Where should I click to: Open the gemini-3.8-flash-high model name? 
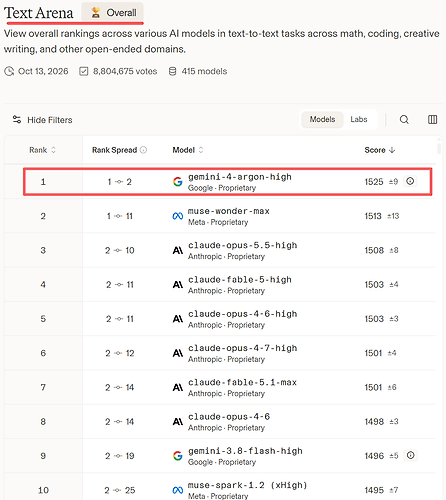(245, 451)
